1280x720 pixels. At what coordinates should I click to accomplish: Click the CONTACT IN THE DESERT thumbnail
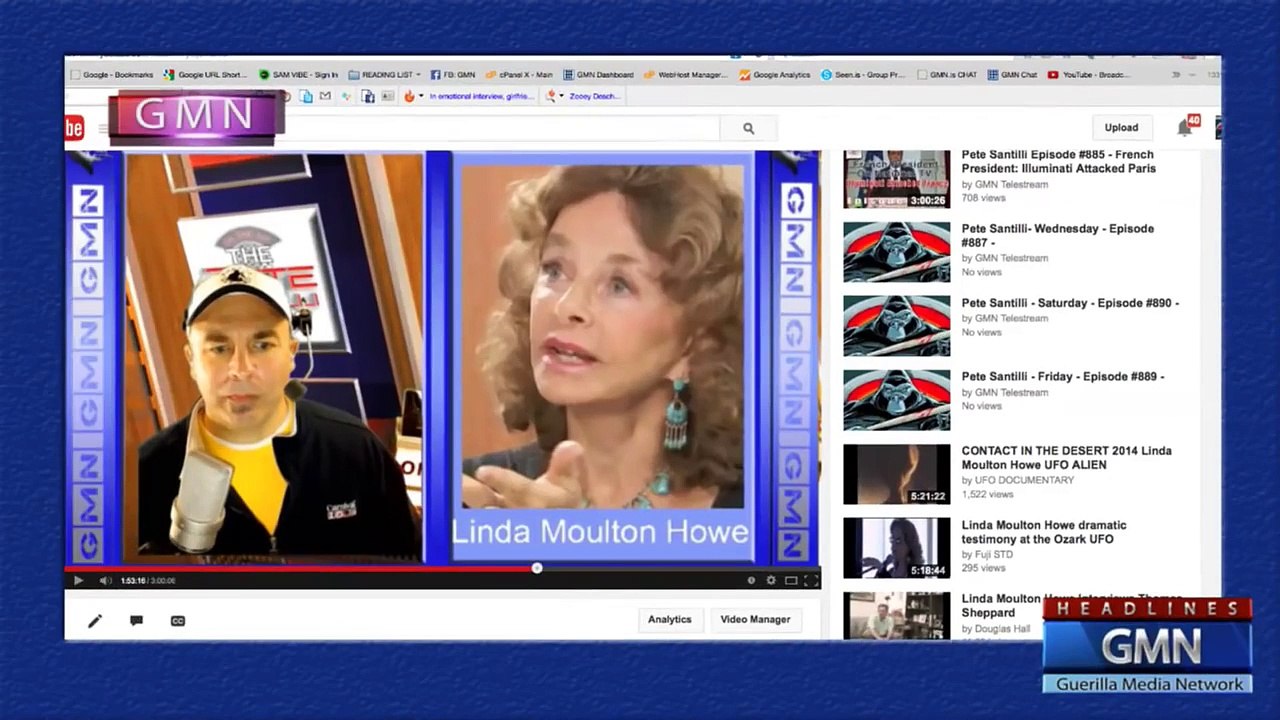point(897,474)
